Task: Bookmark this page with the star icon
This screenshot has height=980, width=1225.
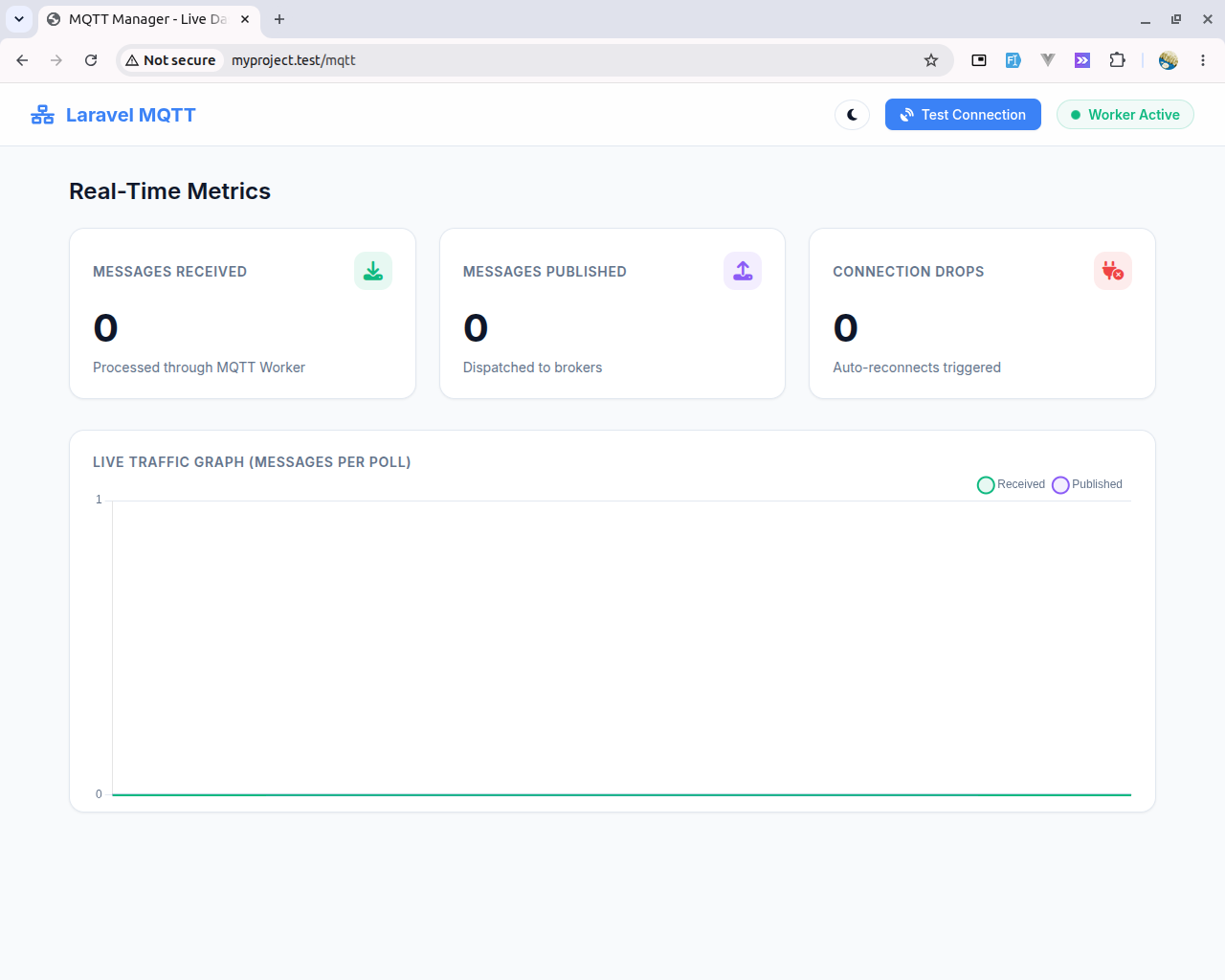Action: pos(931,60)
